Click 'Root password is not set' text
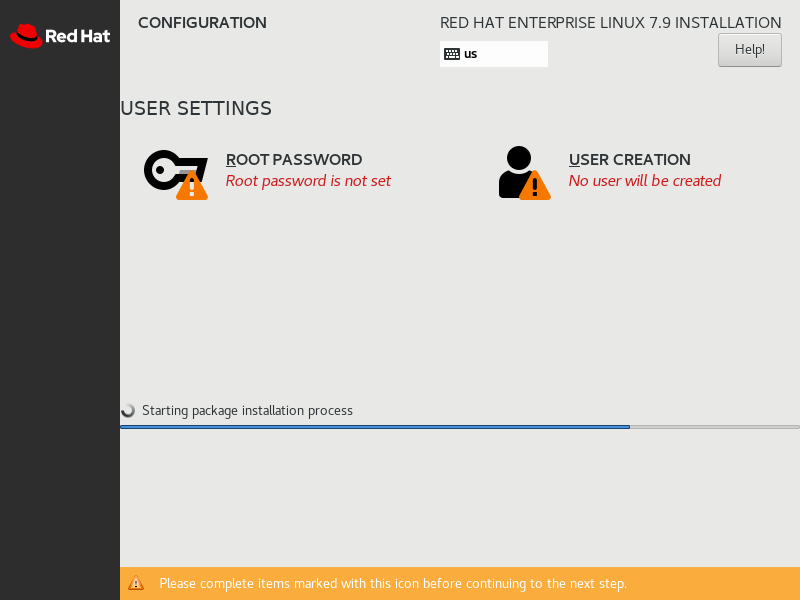800x600 pixels. pyautogui.click(x=308, y=181)
